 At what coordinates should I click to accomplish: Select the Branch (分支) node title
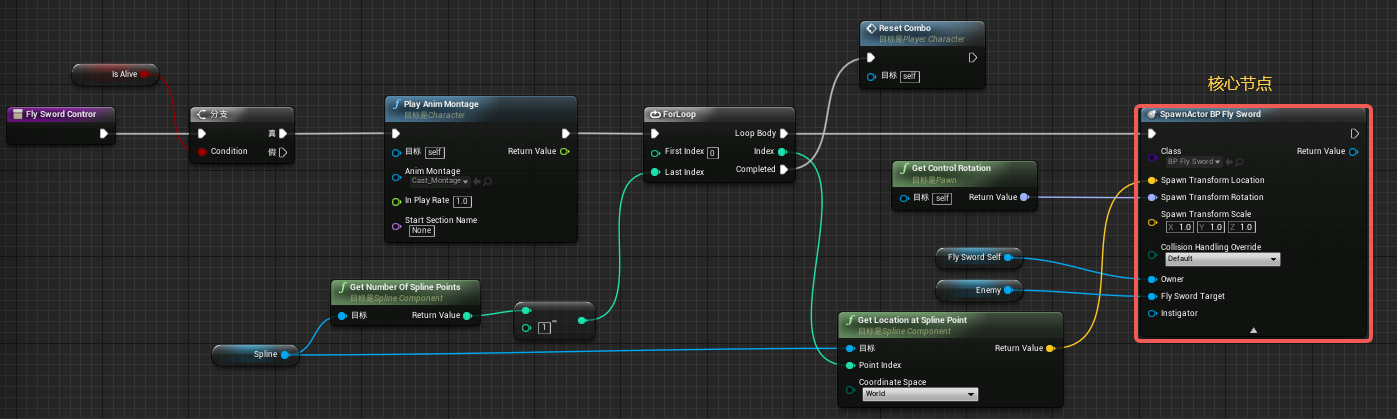(x=218, y=114)
